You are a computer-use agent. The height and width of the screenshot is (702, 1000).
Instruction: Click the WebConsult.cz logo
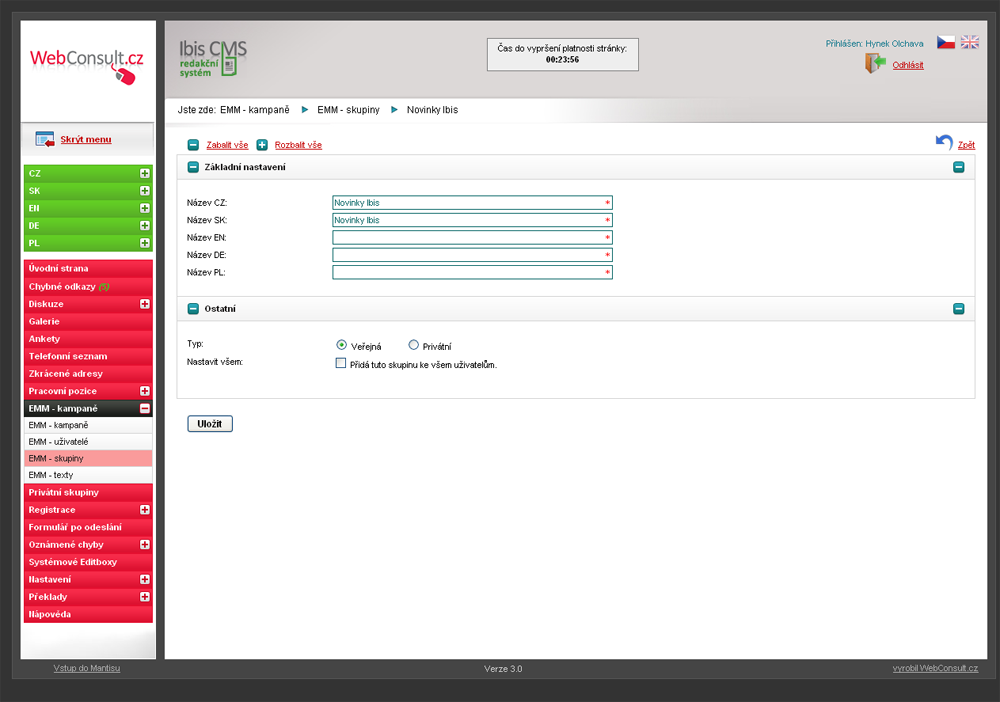(87, 66)
